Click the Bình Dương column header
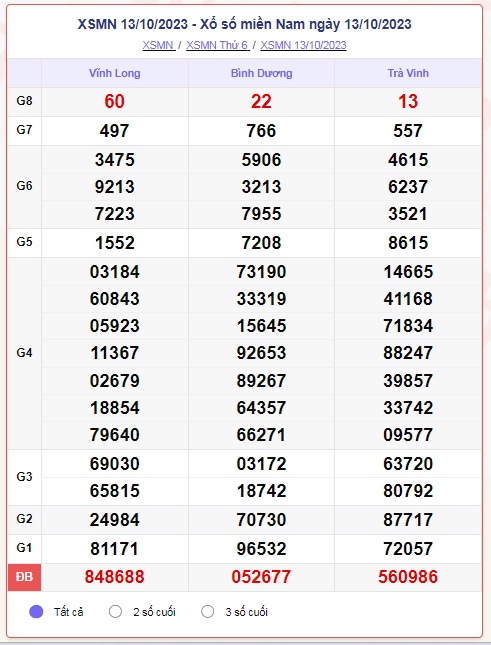 (262, 73)
